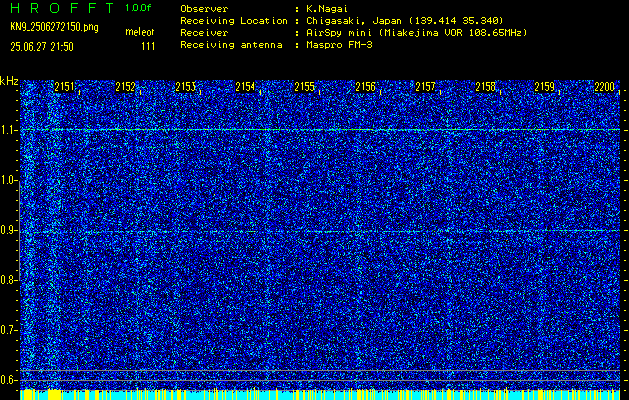Click the AirSpy mini receiver value
The image size is (629, 400).
416,32
